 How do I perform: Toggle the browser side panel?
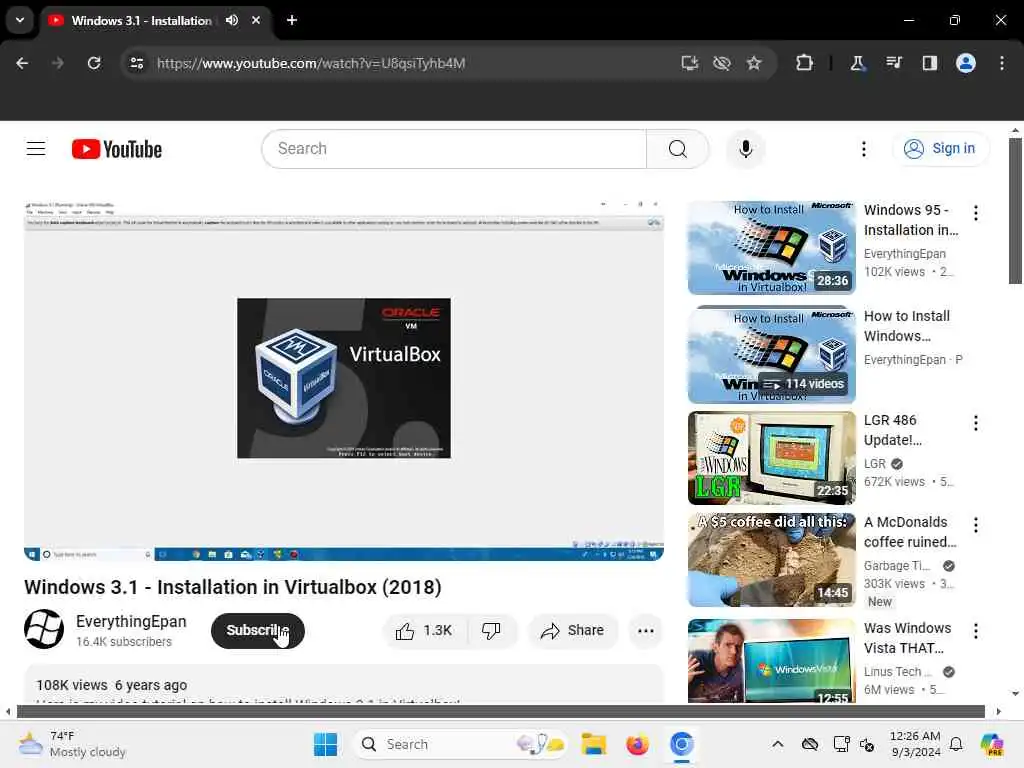pyautogui.click(x=929, y=63)
